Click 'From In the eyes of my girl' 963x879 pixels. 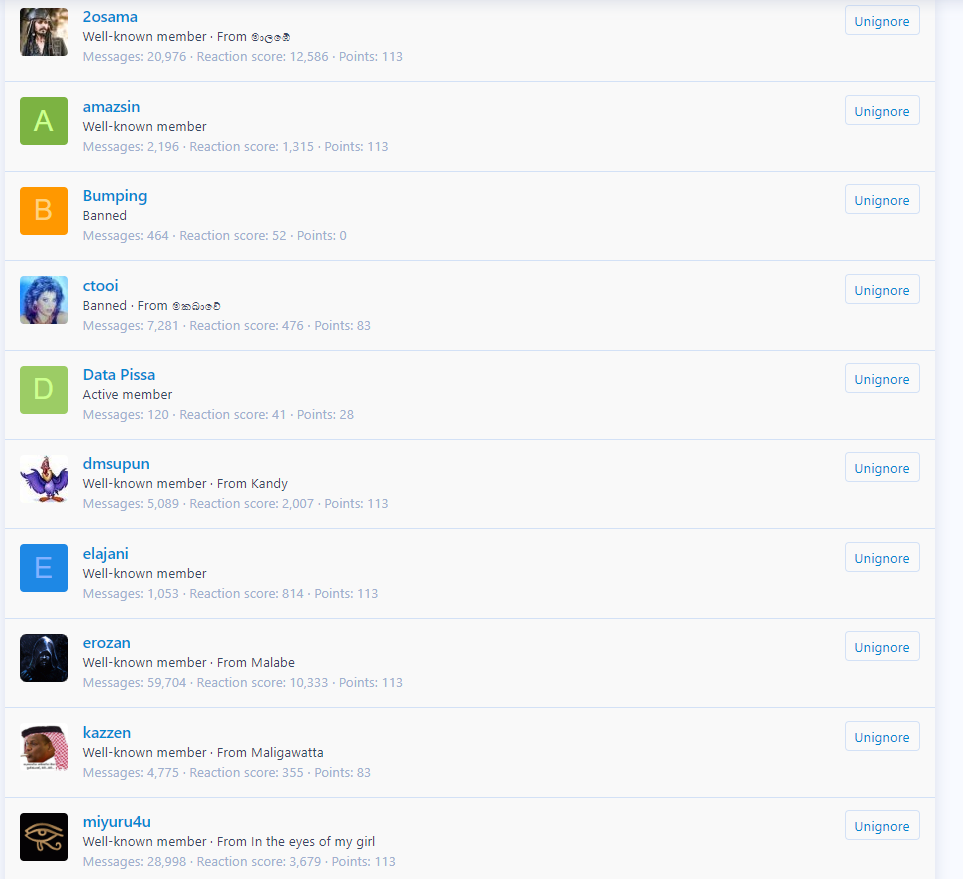296,842
